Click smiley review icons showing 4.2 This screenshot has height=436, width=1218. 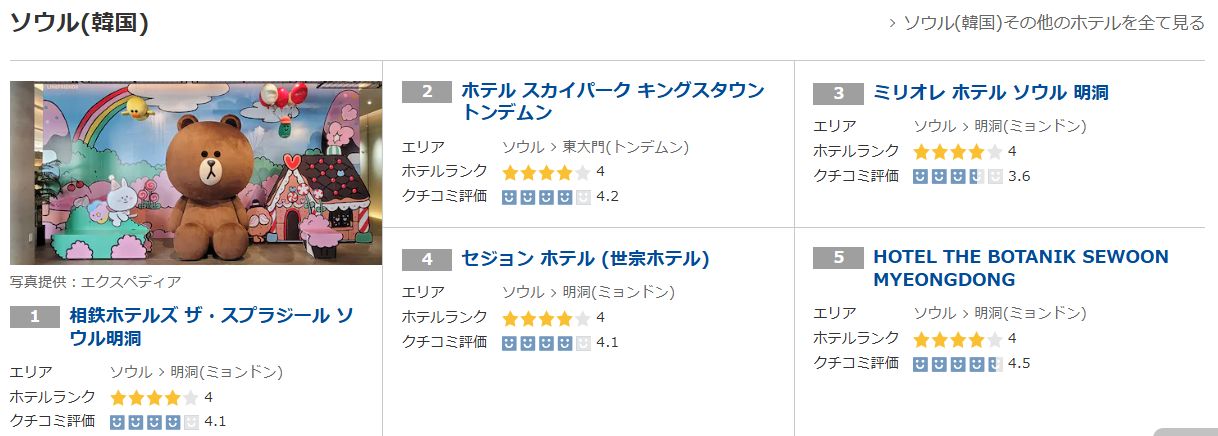tap(546, 196)
